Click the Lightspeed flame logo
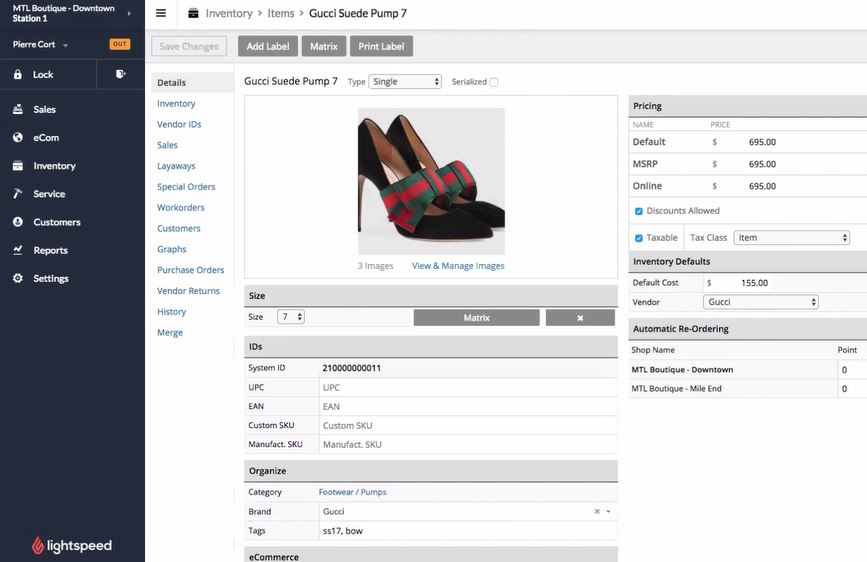This screenshot has height=562, width=867. coord(38,545)
